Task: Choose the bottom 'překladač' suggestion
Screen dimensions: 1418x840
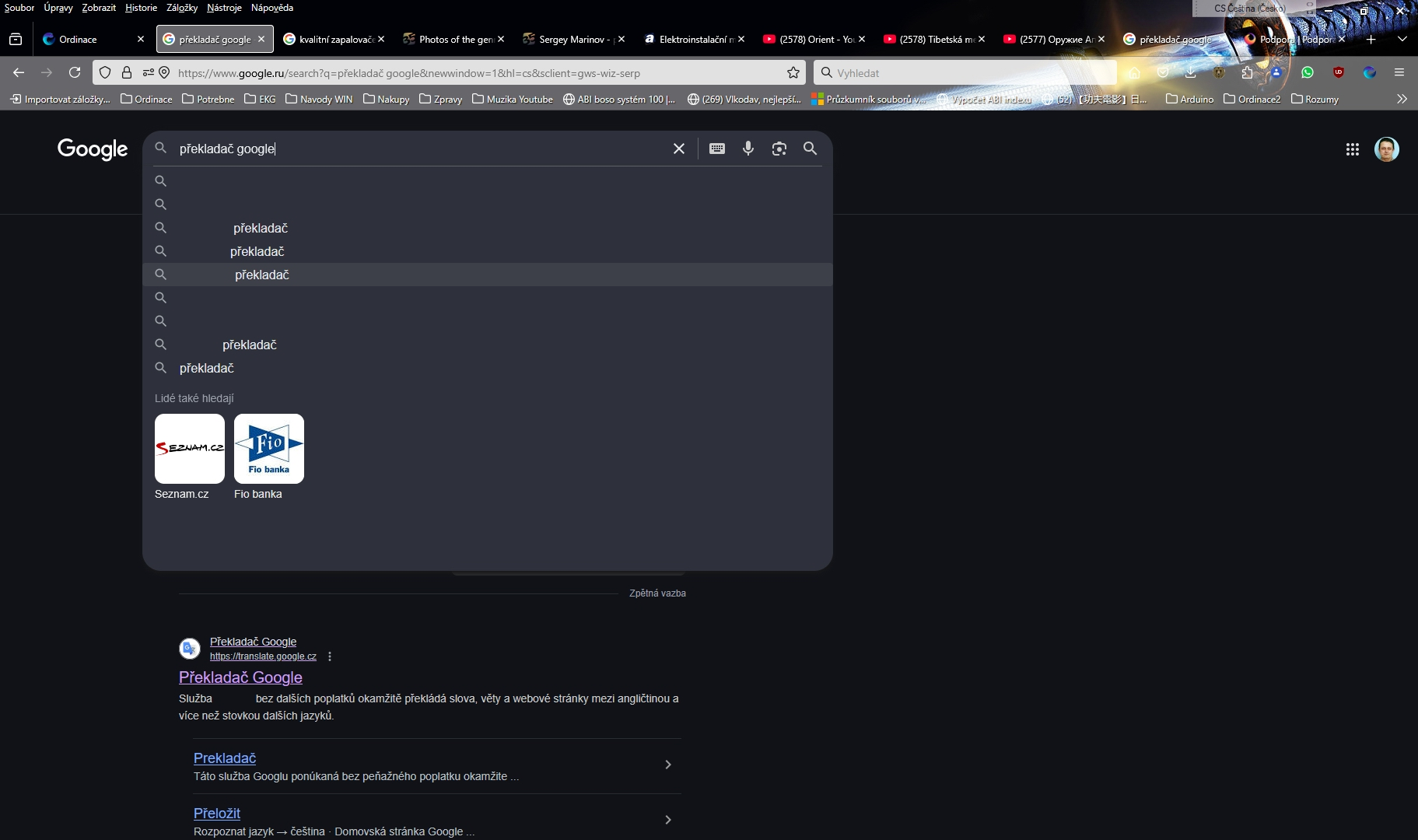Action: tap(488, 368)
